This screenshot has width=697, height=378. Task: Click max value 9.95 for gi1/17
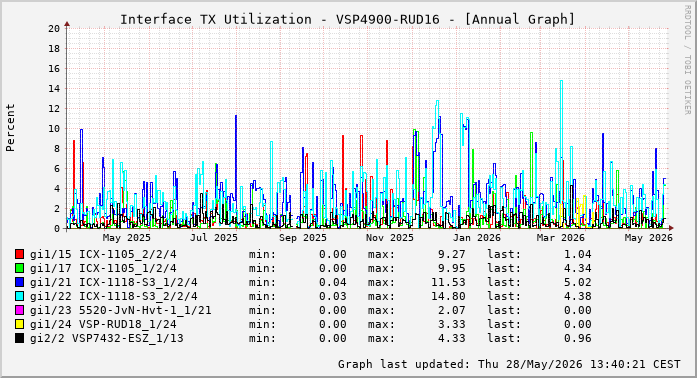452,268
